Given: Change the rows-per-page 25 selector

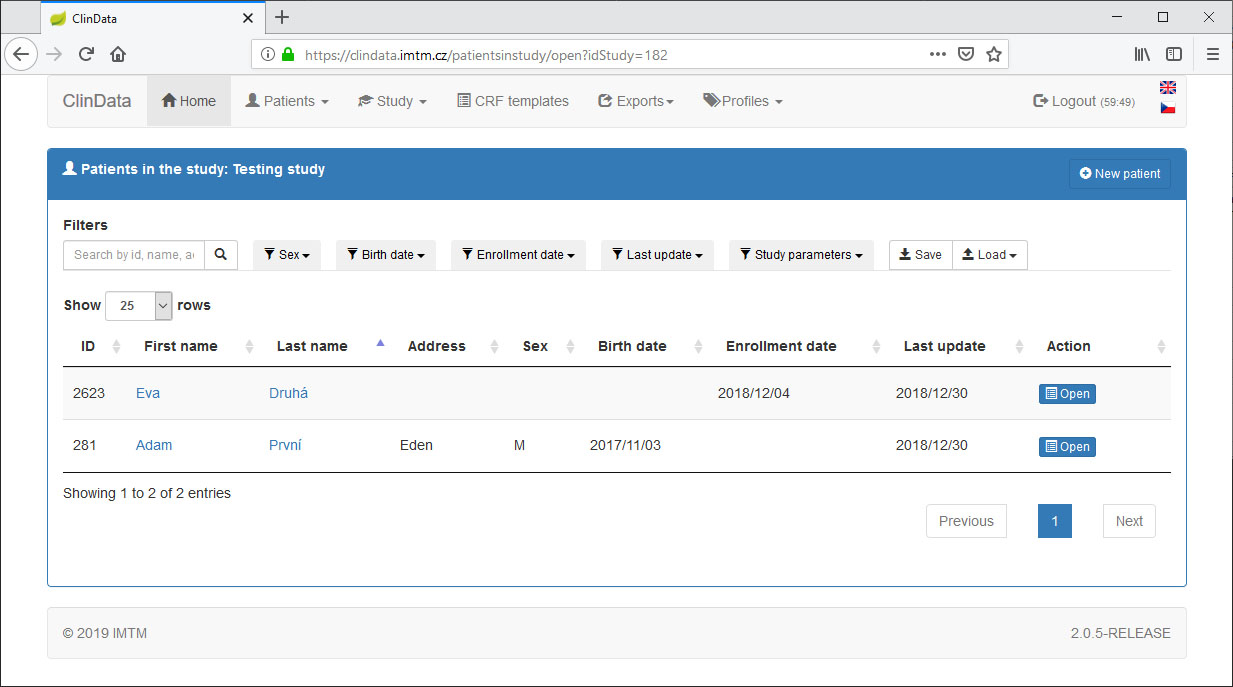Looking at the screenshot, I should click(x=138, y=306).
